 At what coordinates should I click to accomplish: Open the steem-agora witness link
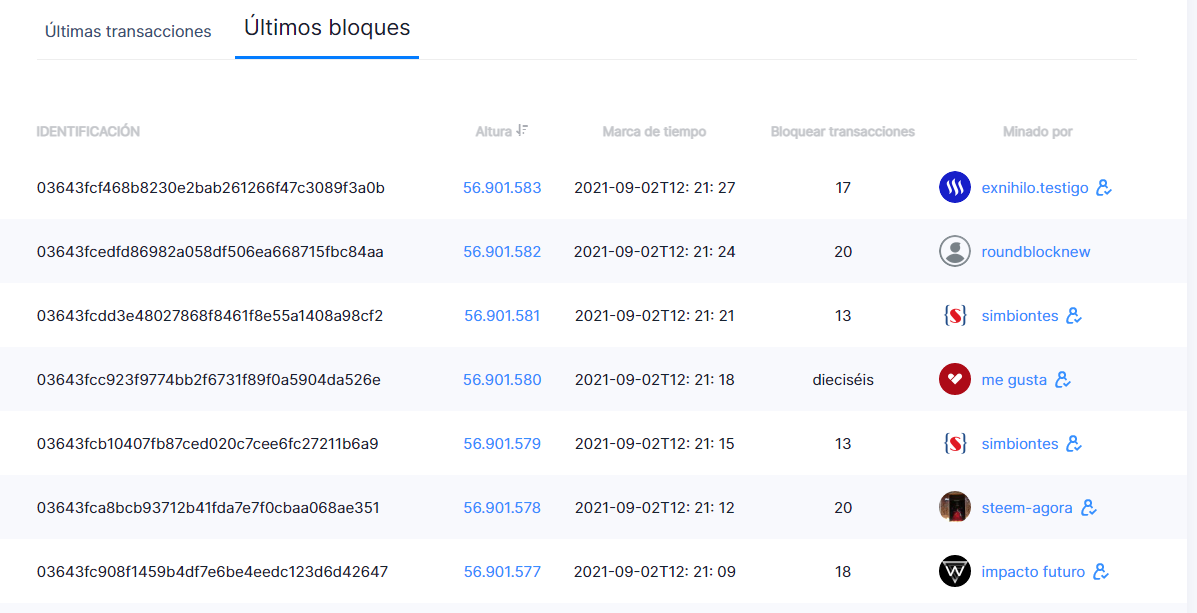point(1027,508)
